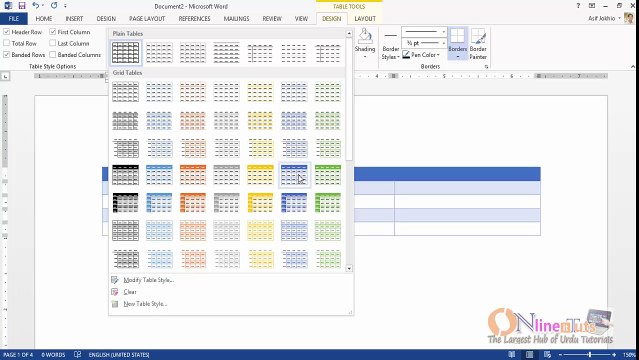
Task: Select the black header Grid Table style
Action: point(126,175)
